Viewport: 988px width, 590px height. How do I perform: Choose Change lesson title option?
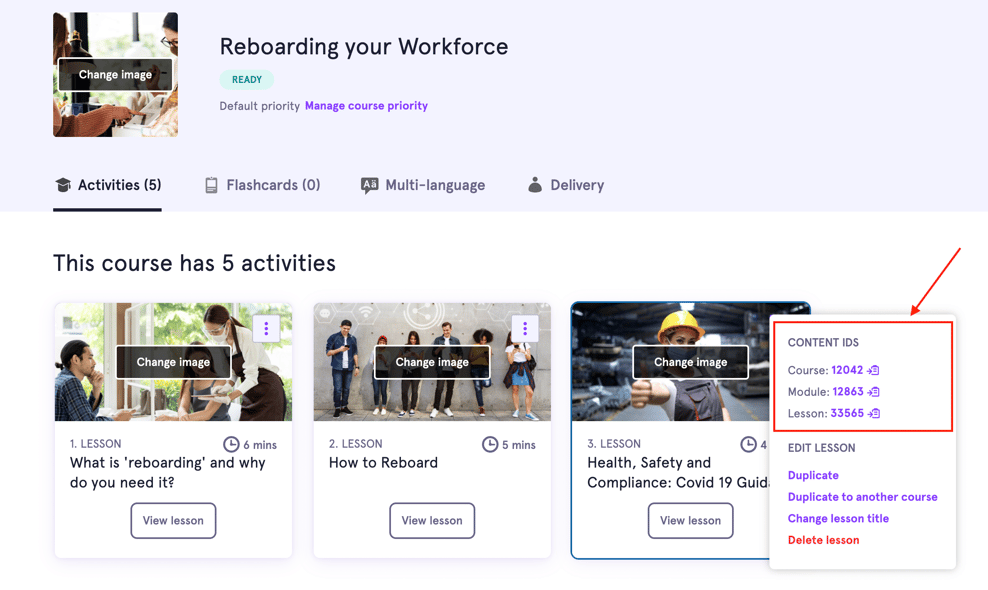[838, 518]
